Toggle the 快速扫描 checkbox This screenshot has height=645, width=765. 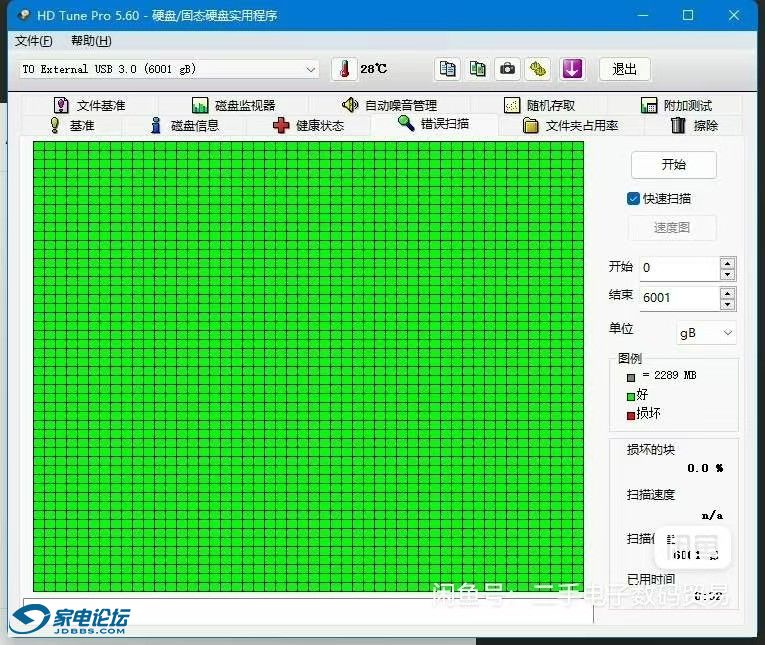[x=633, y=199]
